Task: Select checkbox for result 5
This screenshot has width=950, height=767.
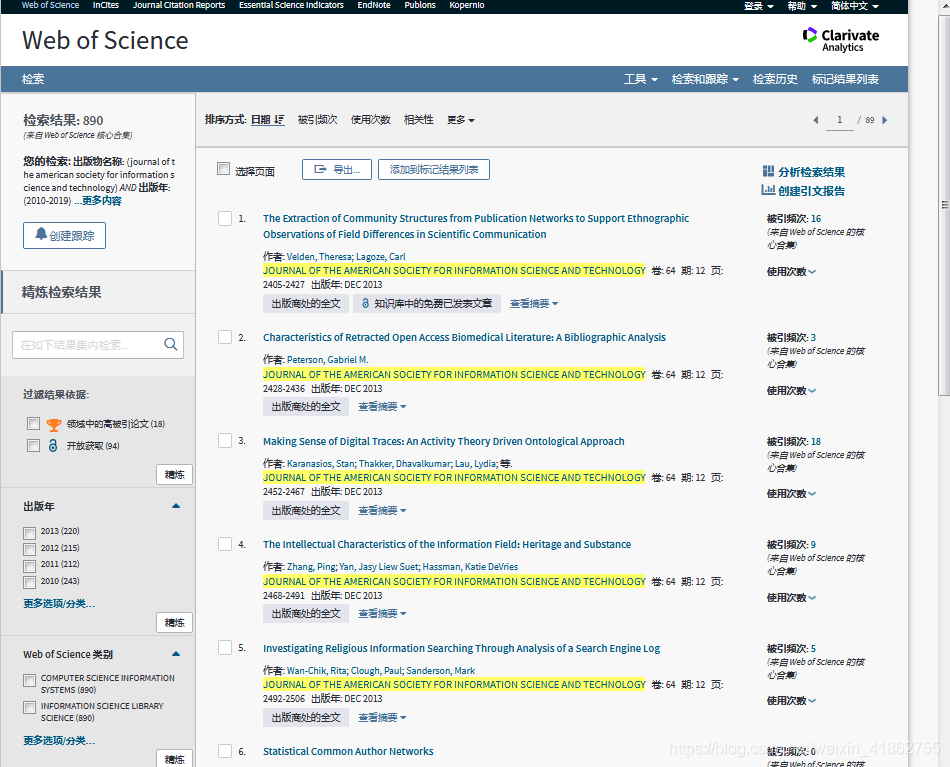Action: tap(225, 648)
